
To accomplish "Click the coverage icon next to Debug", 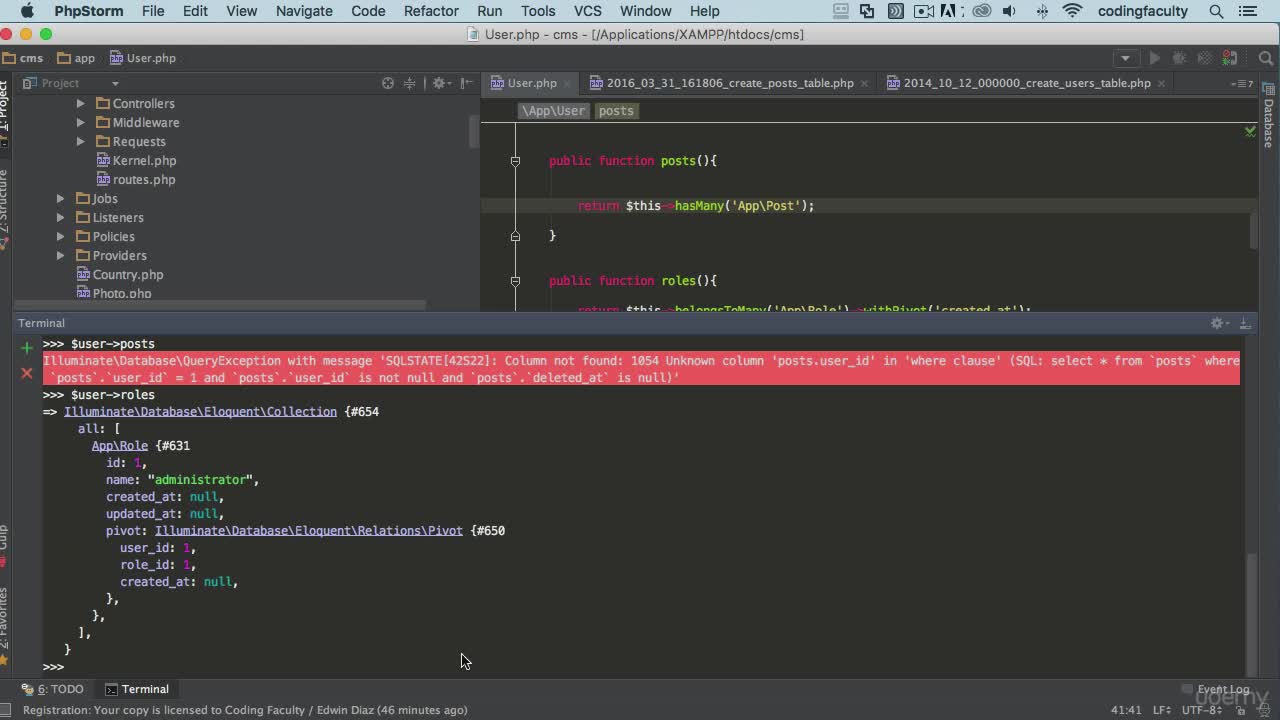I will pos(1207,58).
